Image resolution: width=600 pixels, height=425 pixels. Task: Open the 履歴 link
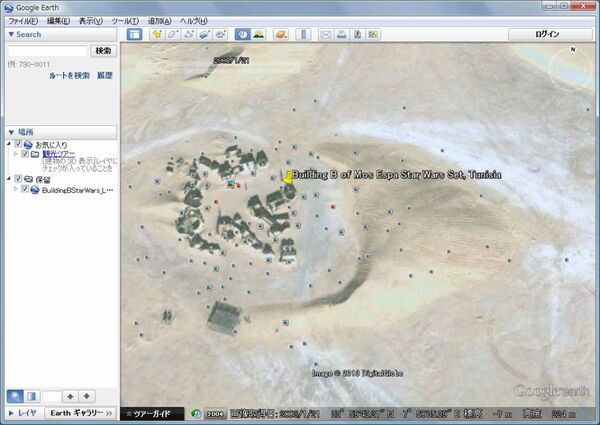pos(104,76)
